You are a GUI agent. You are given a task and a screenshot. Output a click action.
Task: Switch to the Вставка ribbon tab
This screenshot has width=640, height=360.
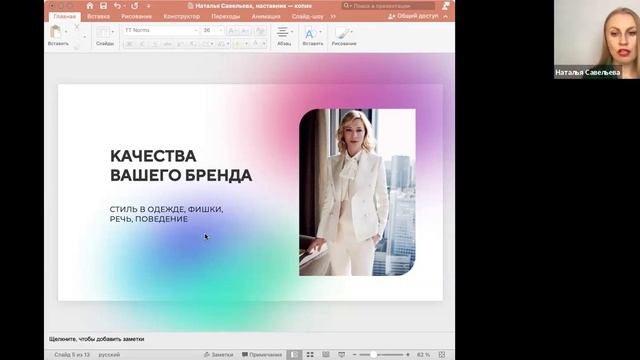pyautogui.click(x=98, y=16)
